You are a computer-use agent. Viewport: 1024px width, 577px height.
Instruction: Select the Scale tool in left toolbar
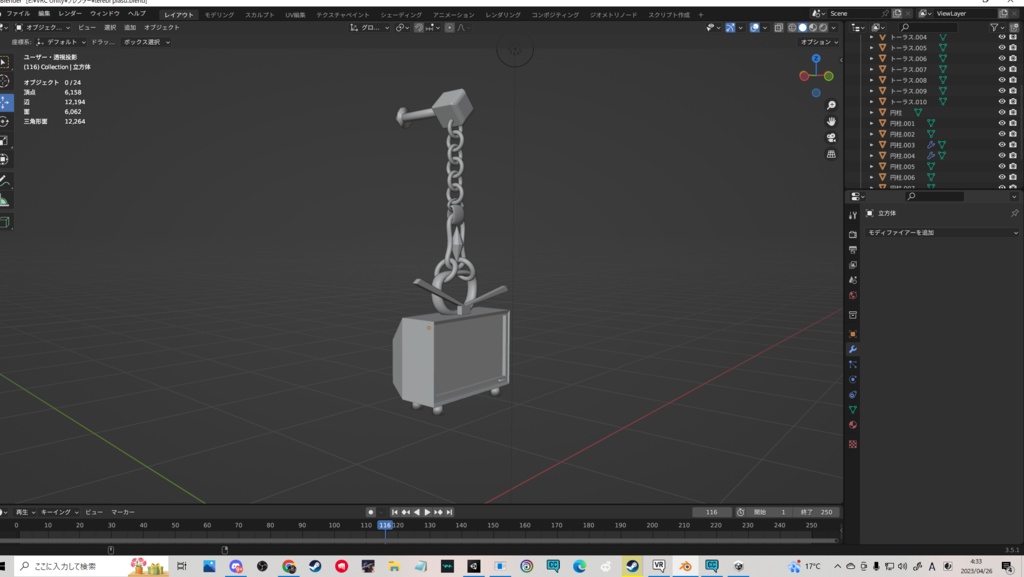pos(4,140)
